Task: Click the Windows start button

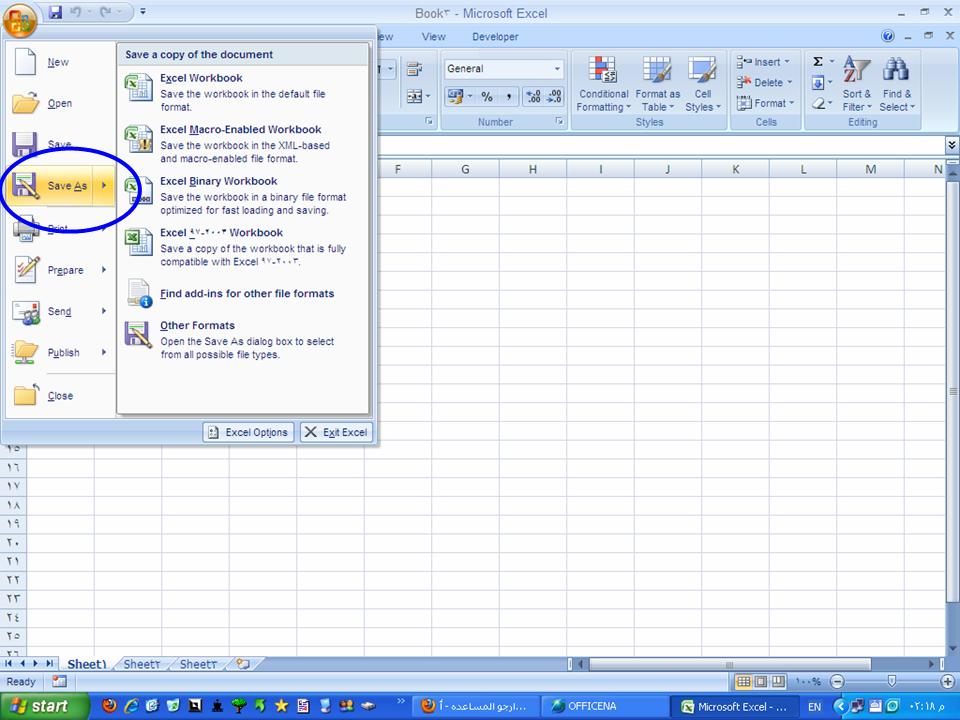Action: pyautogui.click(x=44, y=706)
